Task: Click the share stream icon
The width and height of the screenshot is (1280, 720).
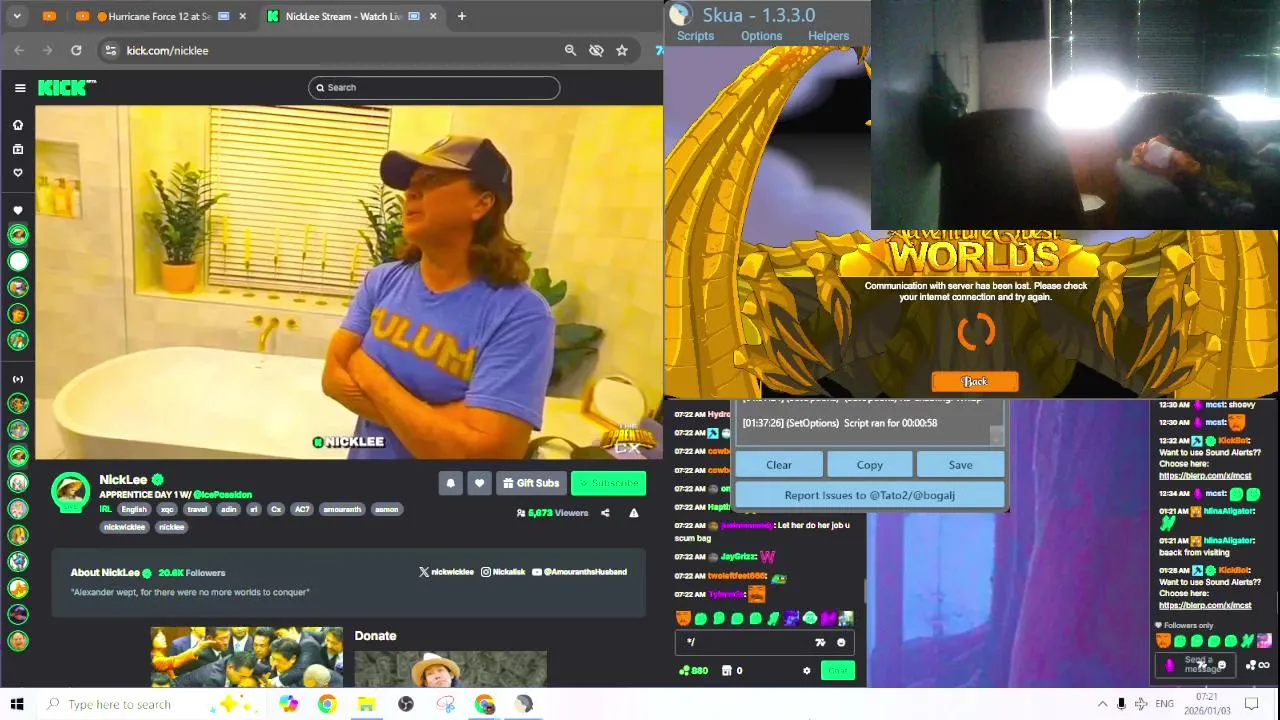Action: [x=605, y=513]
